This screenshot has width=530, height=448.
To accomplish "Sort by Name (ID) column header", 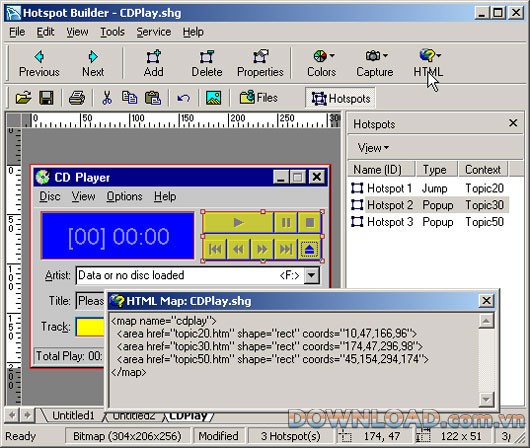I will pos(381,169).
